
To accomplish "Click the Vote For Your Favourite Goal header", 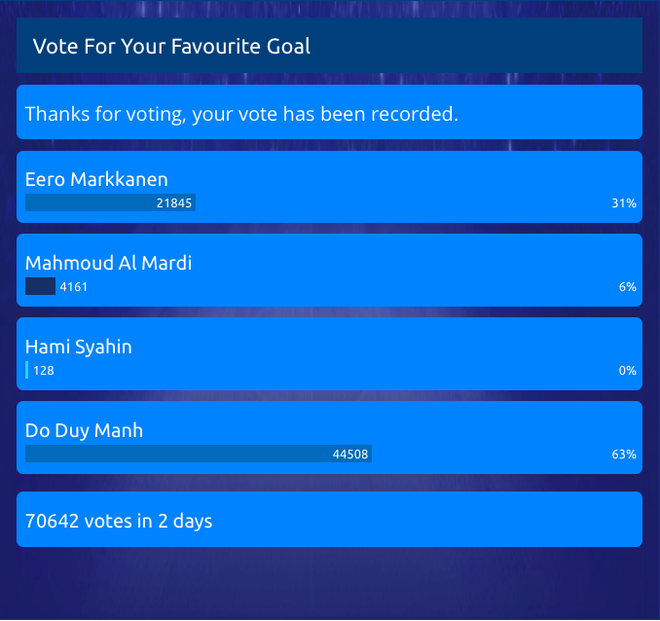I will [329, 45].
